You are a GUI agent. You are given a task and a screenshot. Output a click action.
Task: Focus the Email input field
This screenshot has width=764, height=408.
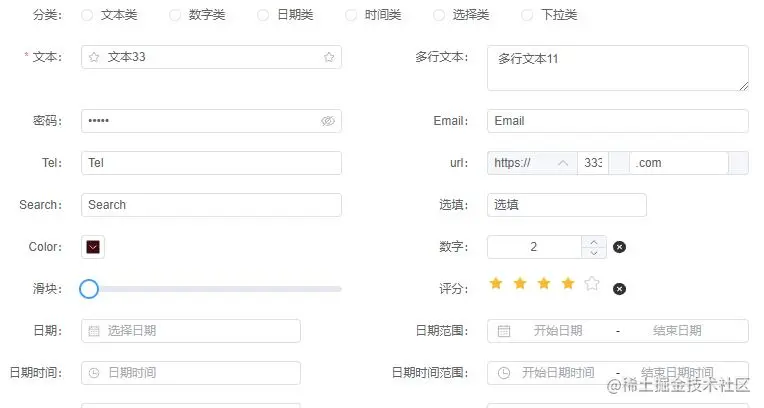618,121
